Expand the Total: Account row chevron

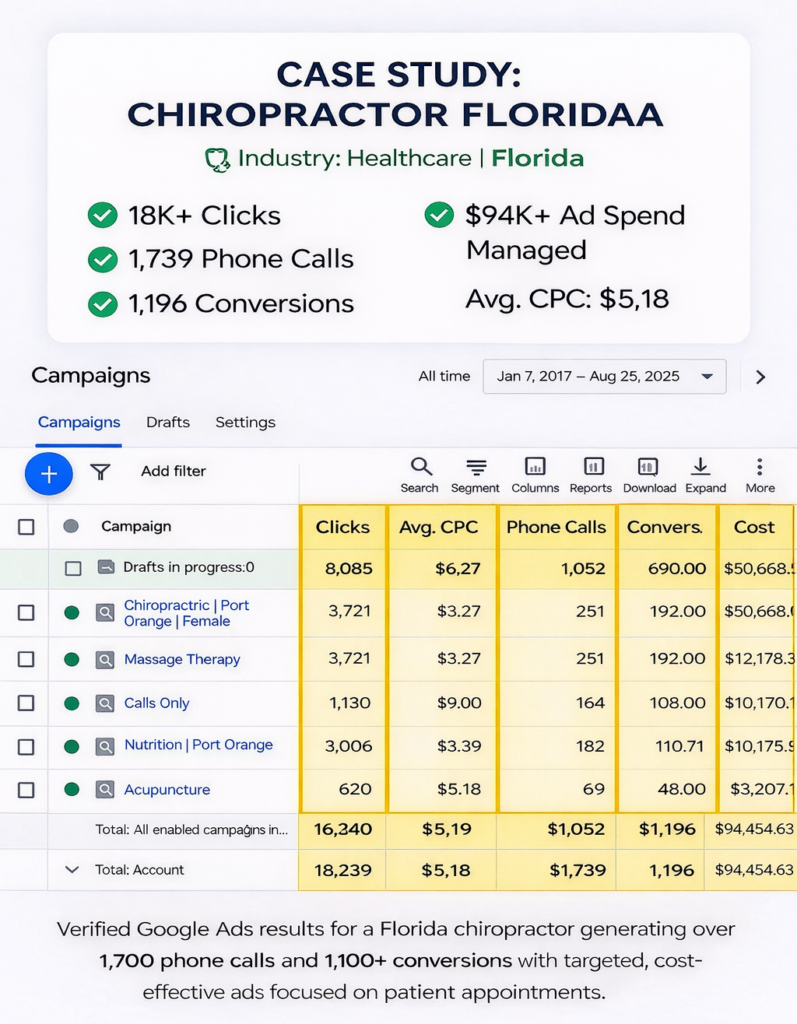tap(71, 870)
